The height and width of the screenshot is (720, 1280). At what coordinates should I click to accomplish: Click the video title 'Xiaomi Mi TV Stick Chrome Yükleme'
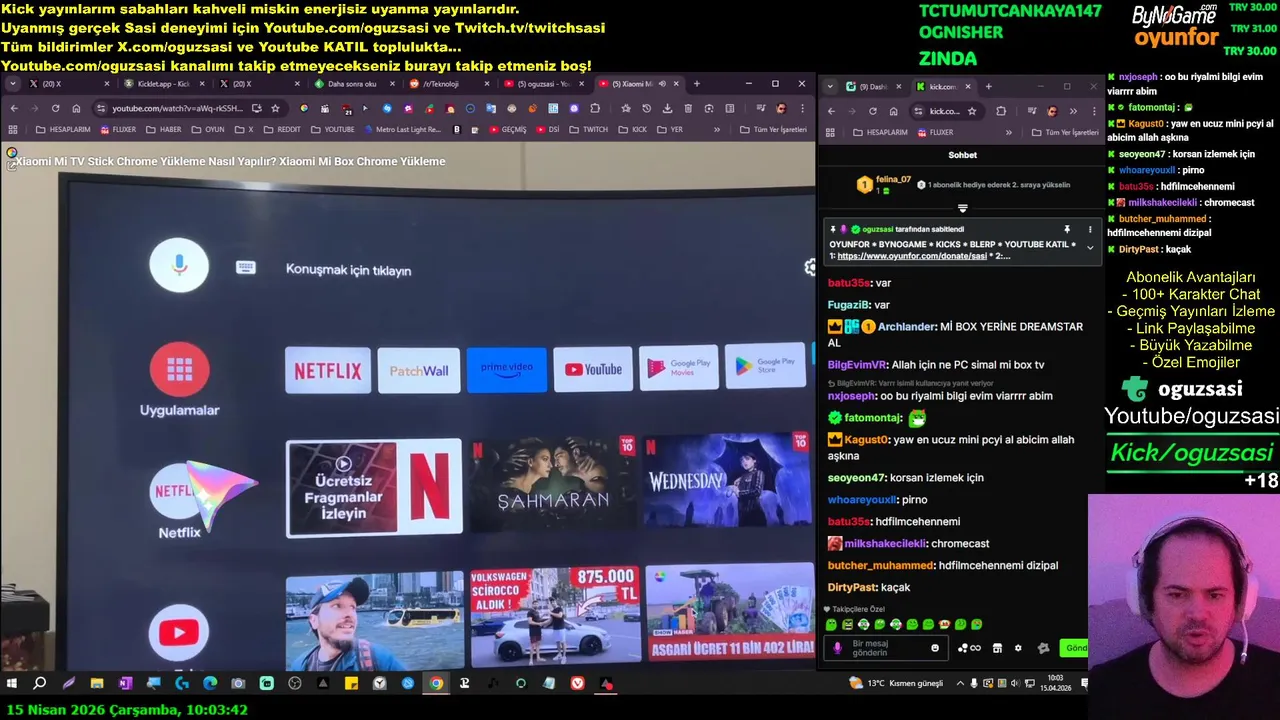[x=230, y=161]
